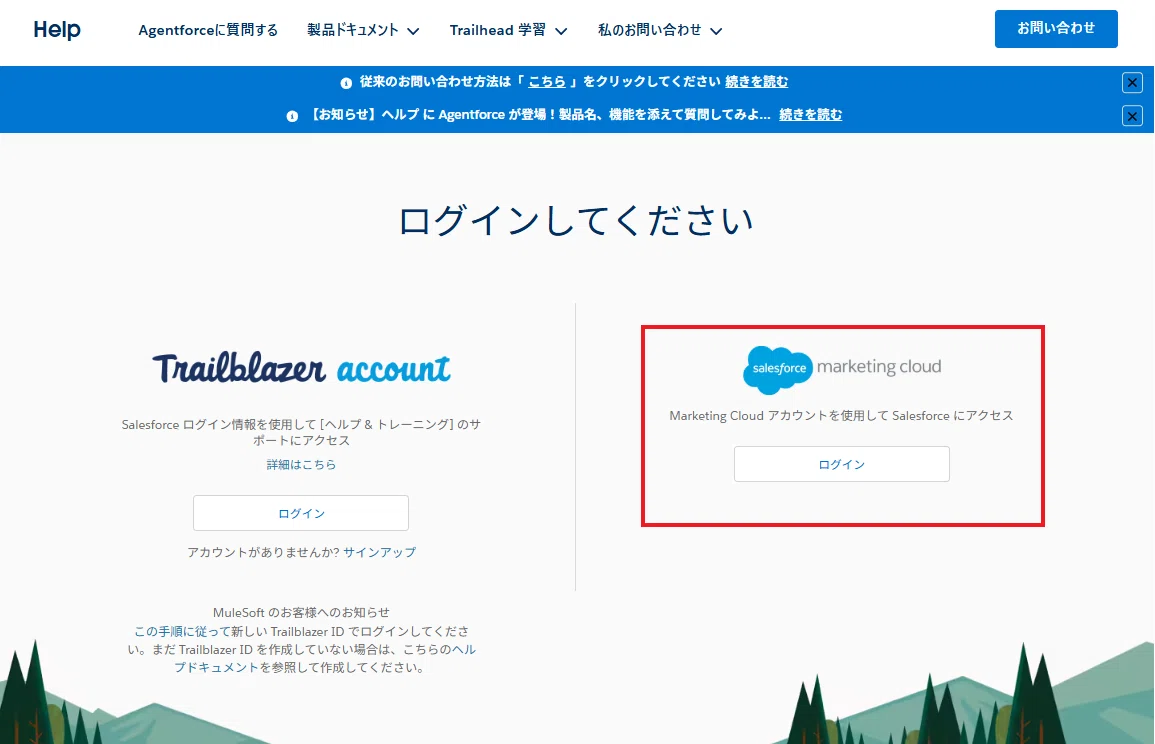This screenshot has width=1155, height=744.
Task: Open Agentforceに質問する menu item
Action: click(x=208, y=30)
